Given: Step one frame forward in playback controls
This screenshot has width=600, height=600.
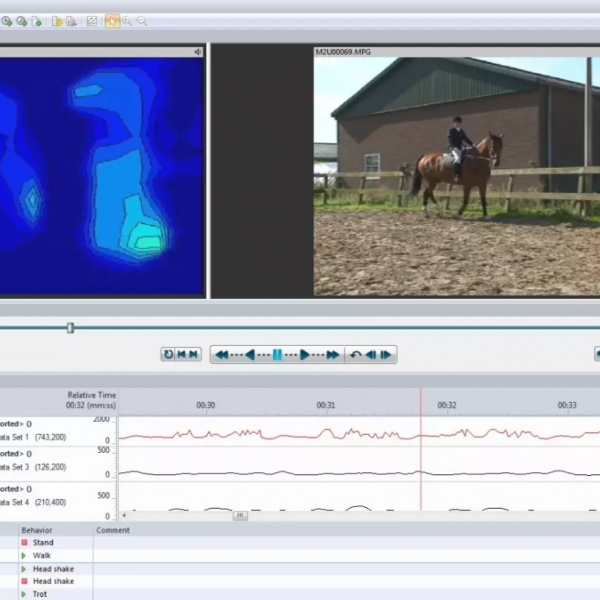Looking at the screenshot, I should pyautogui.click(x=385, y=354).
